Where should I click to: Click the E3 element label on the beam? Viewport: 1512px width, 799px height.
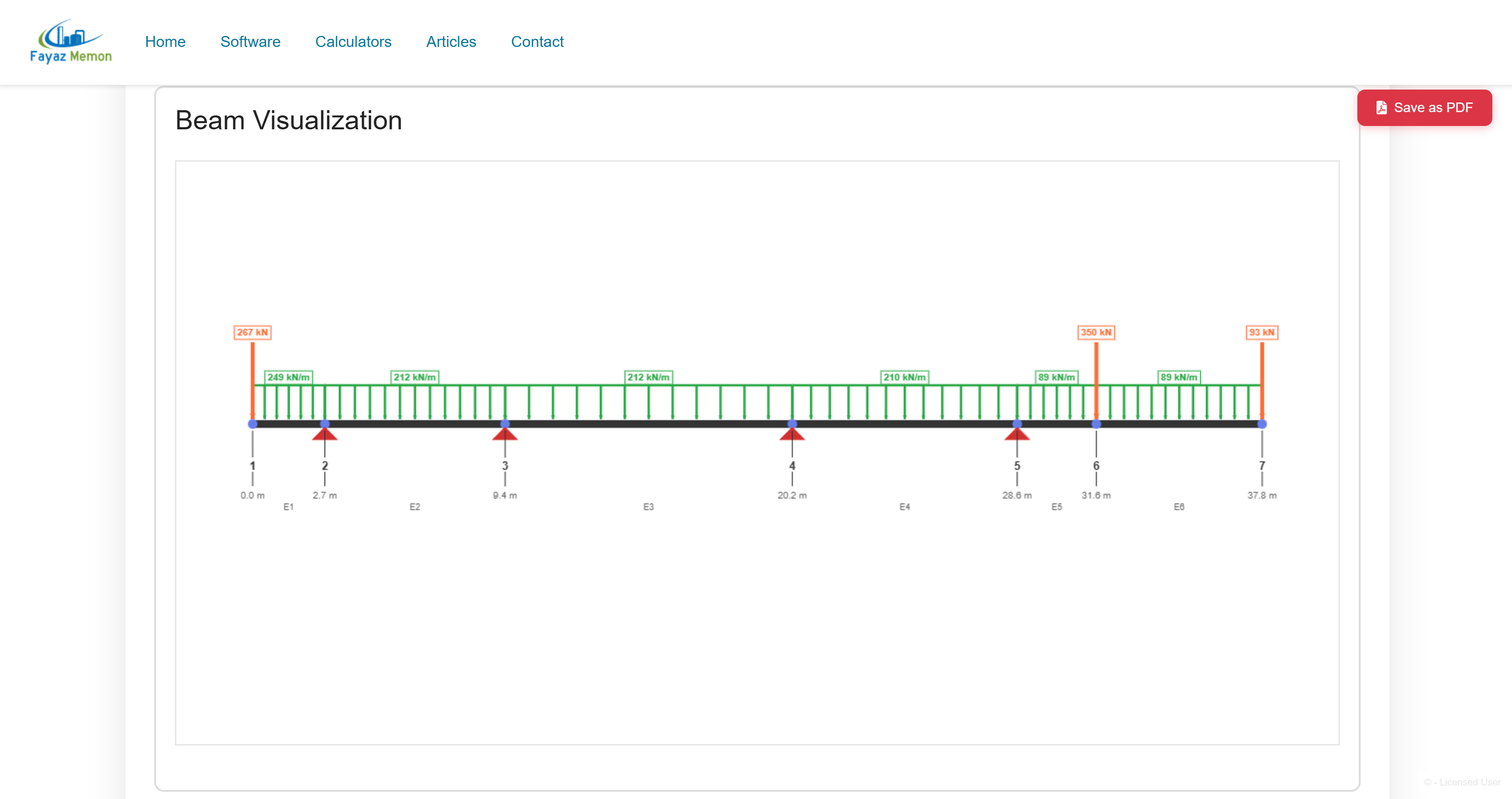tap(649, 506)
